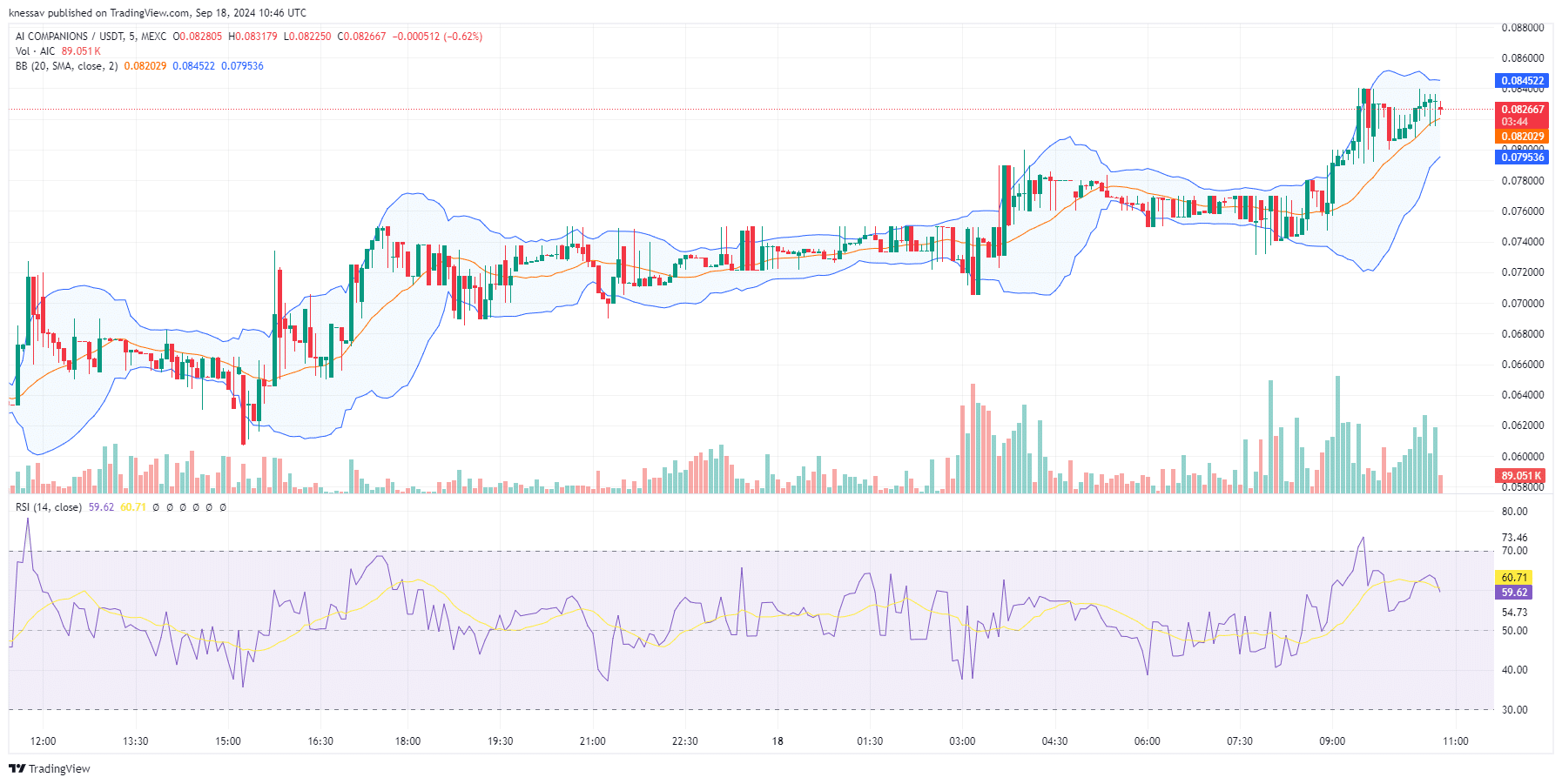Click the blue 0.084522 price axis label
The image size is (1562, 784).
1522,81
